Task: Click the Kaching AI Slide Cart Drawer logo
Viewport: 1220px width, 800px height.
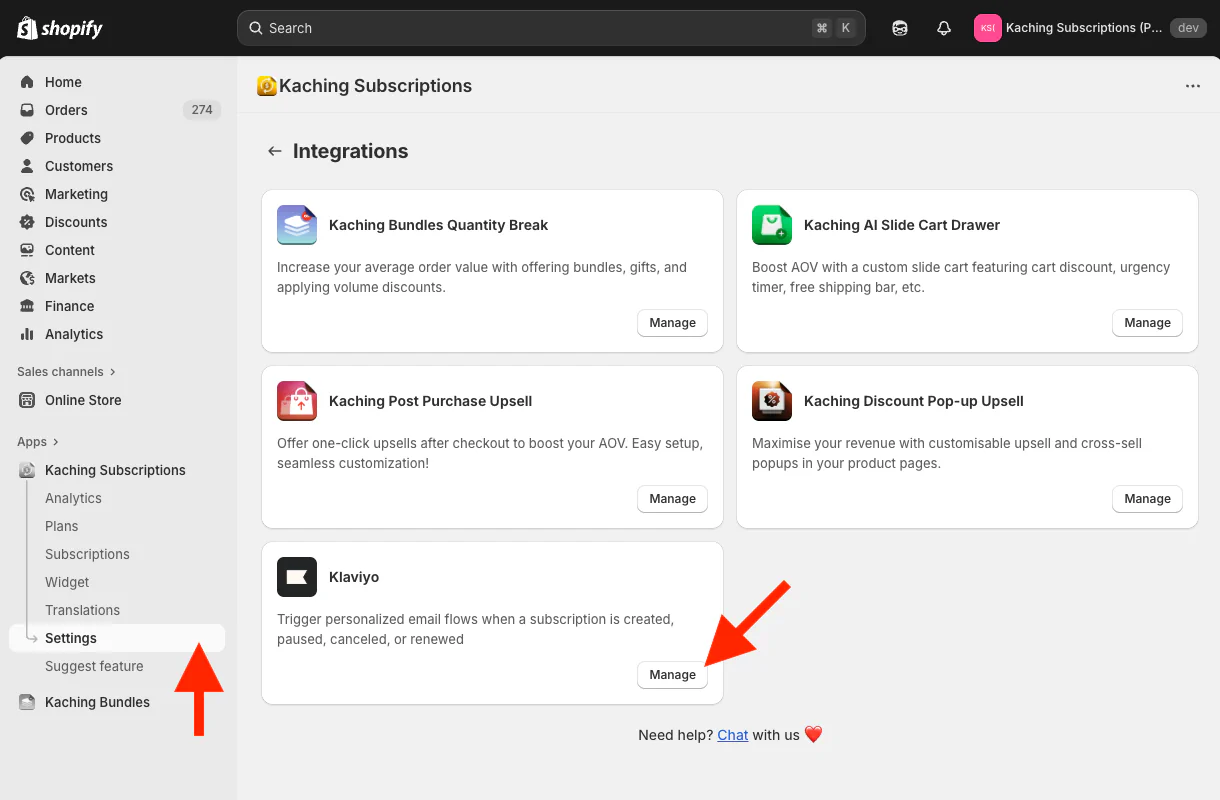Action: [x=772, y=225]
